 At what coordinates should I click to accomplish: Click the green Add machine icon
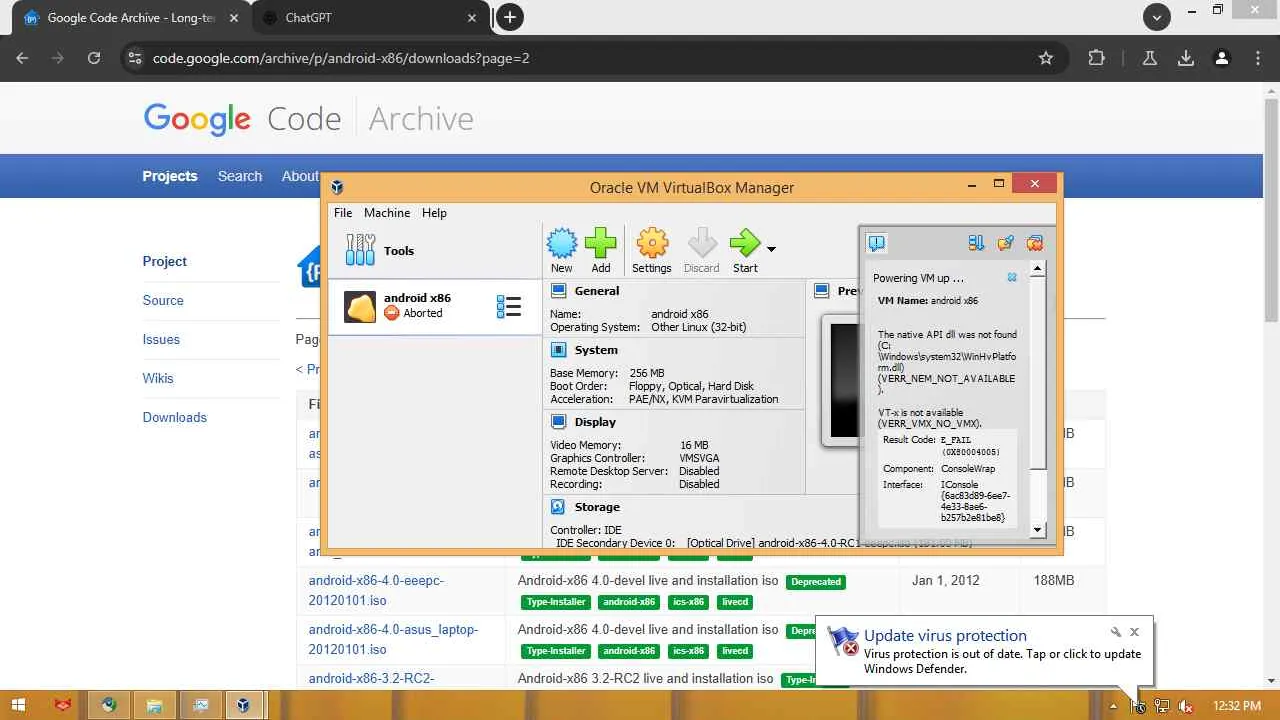click(600, 242)
